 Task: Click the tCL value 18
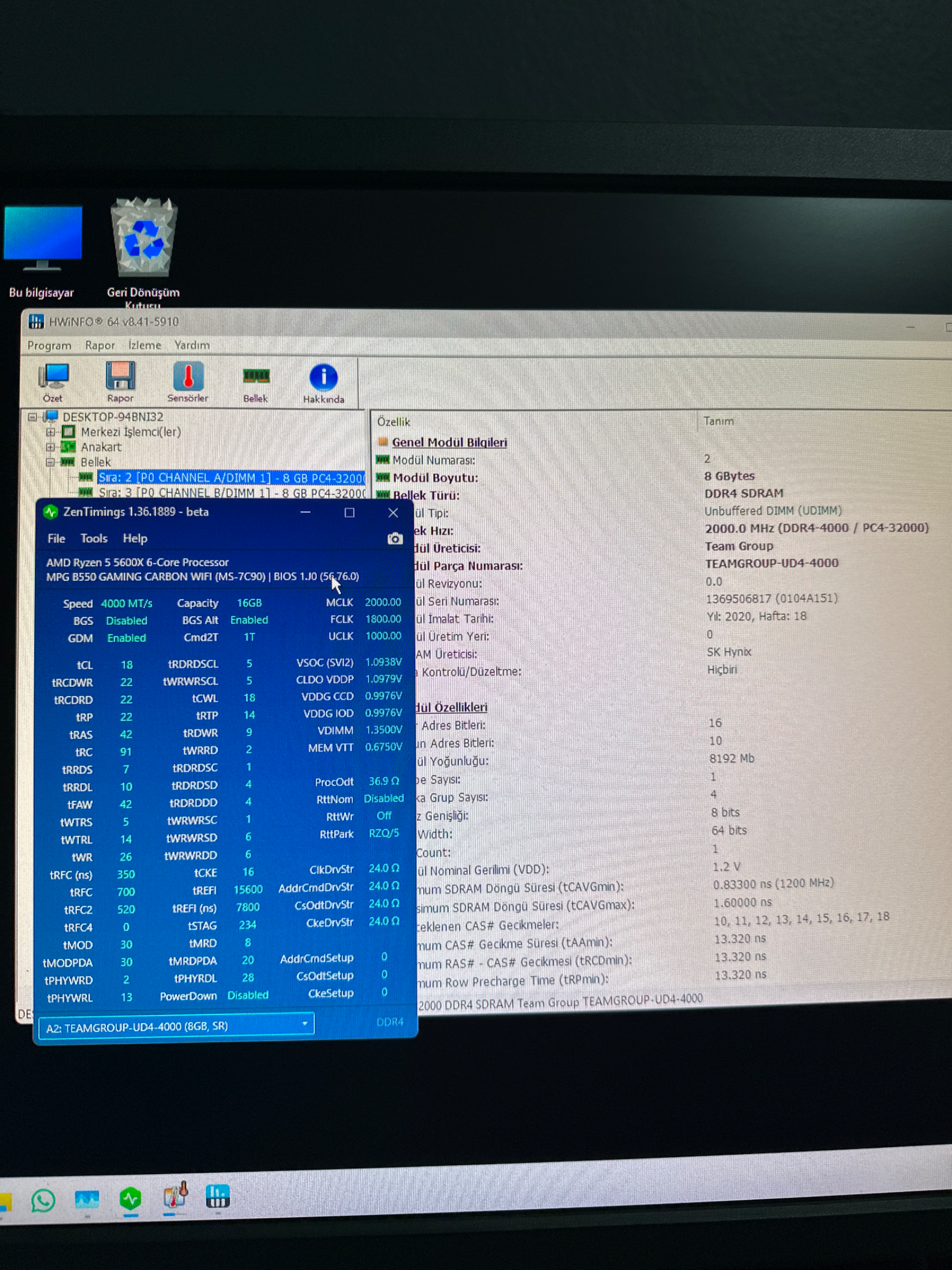pos(126,665)
